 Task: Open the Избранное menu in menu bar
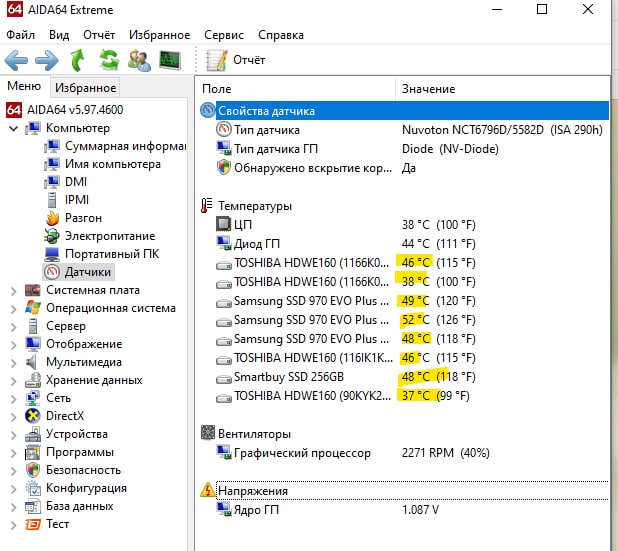(160, 35)
